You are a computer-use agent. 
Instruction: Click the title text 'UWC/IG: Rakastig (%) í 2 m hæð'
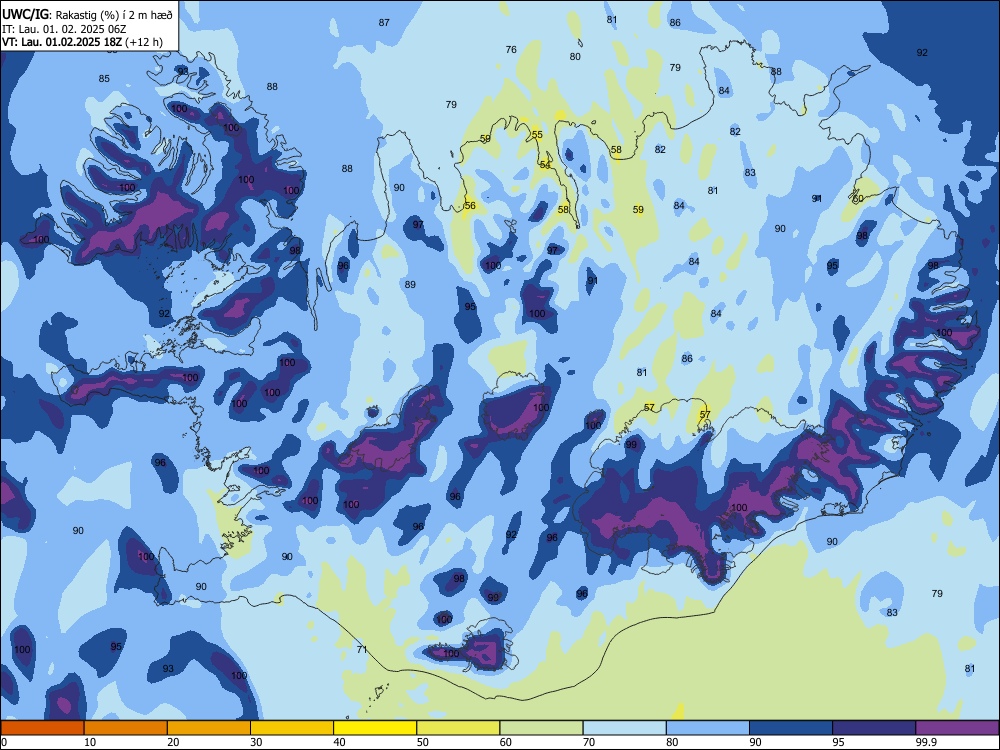(87, 14)
